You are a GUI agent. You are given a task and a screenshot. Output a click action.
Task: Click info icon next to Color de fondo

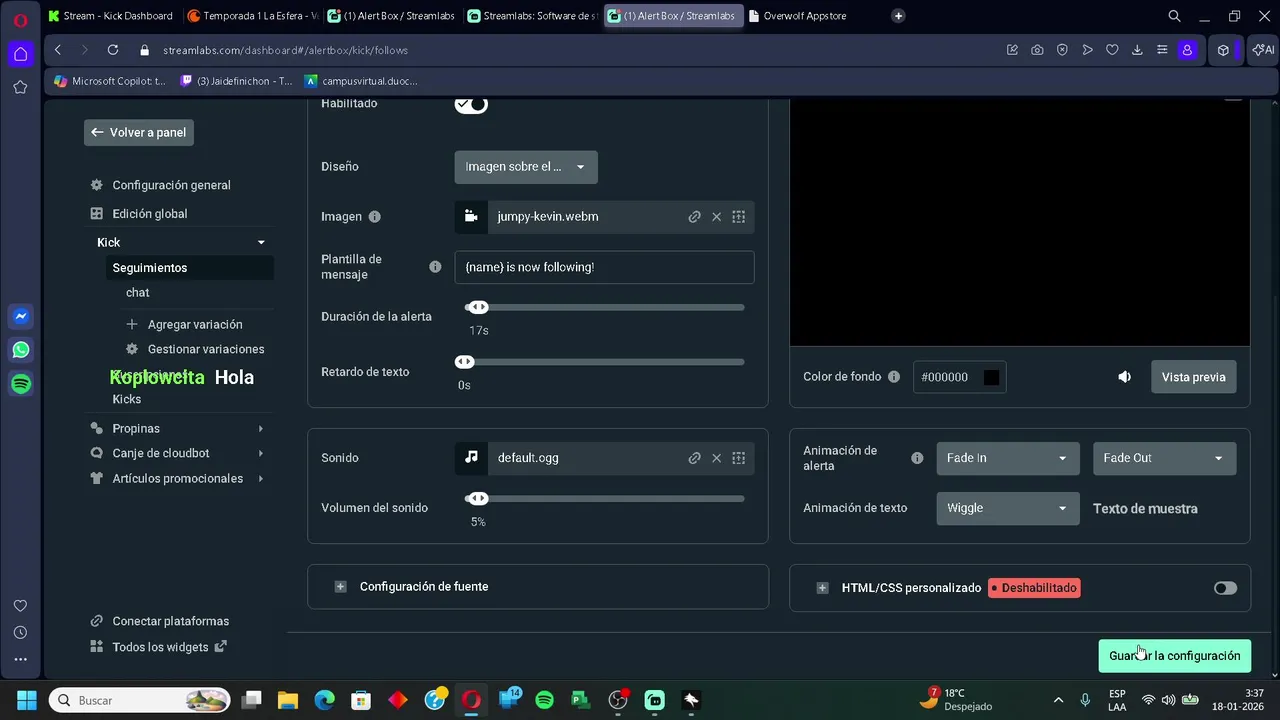[x=894, y=377]
